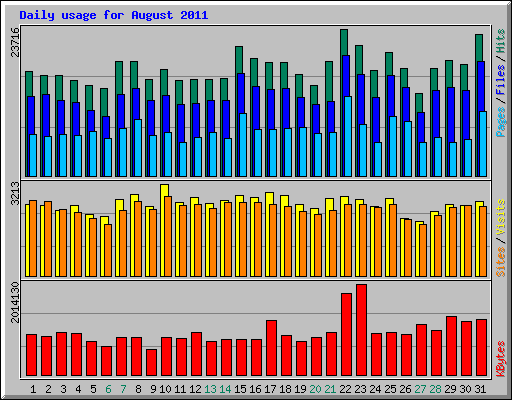Click day label 19 on the x-axis
Screen dimensions: 512x400
tap(300, 389)
